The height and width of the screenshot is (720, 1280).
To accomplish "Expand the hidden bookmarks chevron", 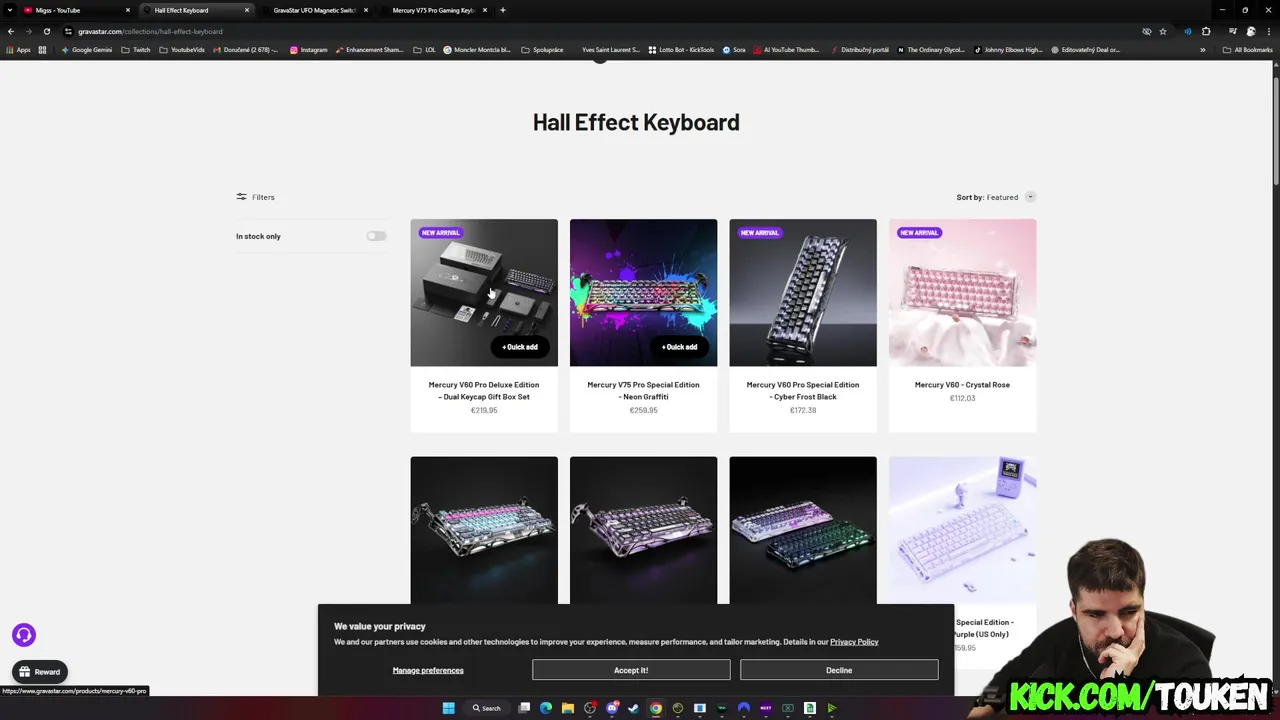I will (1203, 50).
